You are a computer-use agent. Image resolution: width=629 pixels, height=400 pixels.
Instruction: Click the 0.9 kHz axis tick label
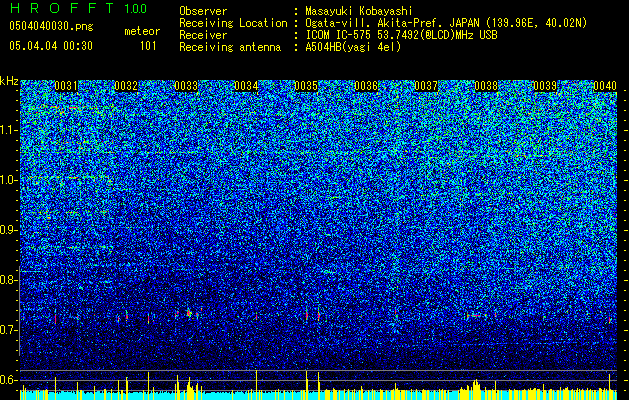tap(8, 230)
